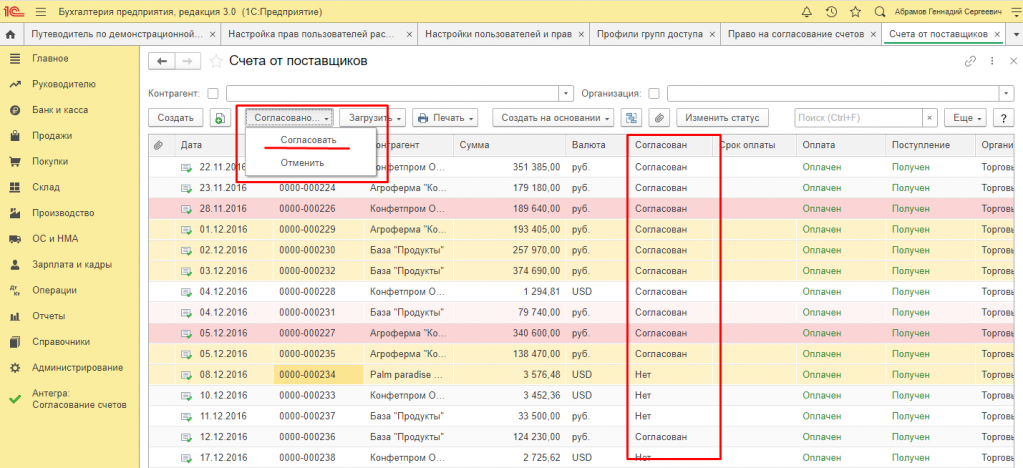
Task: Click the home page icon tab
Action: [x=11, y=34]
